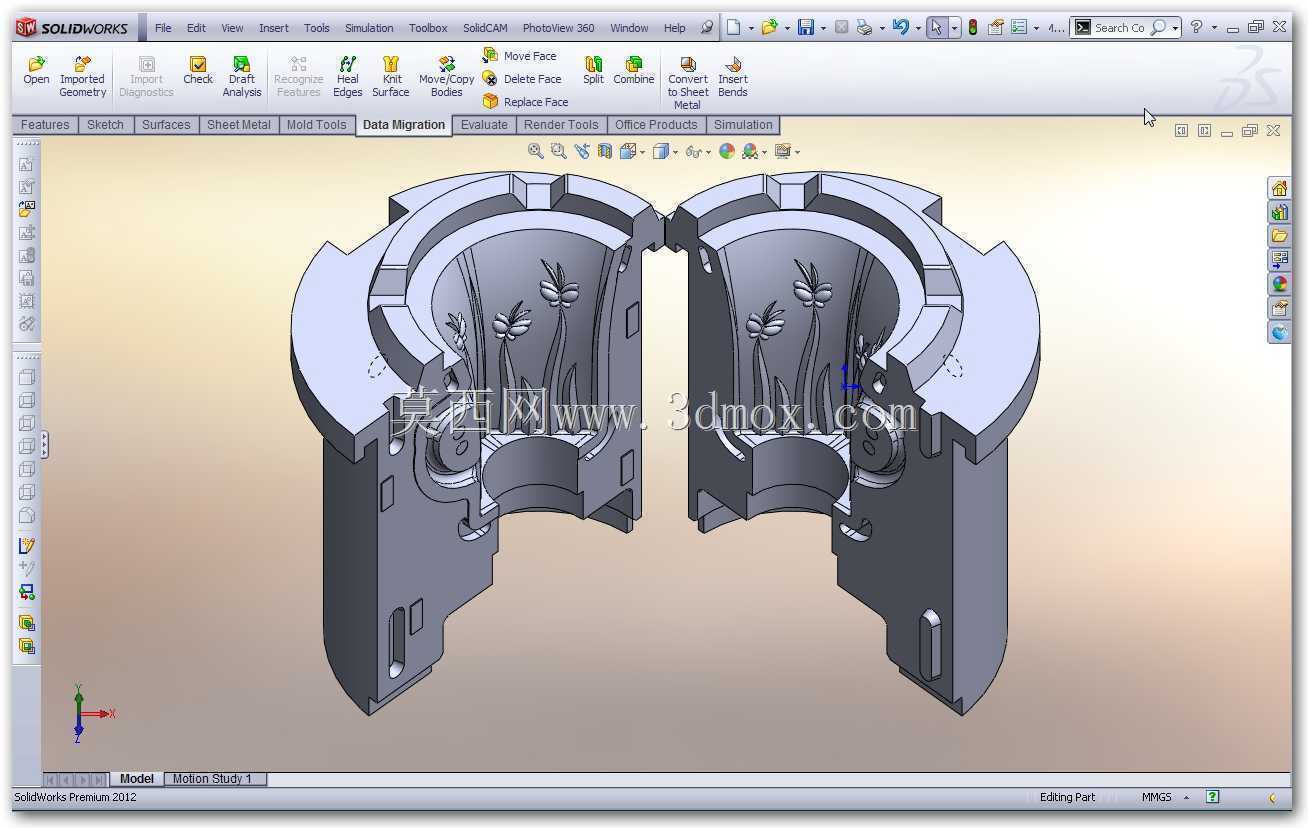1308x828 pixels.
Task: Click the Insert Bends tool
Action: pos(733,77)
